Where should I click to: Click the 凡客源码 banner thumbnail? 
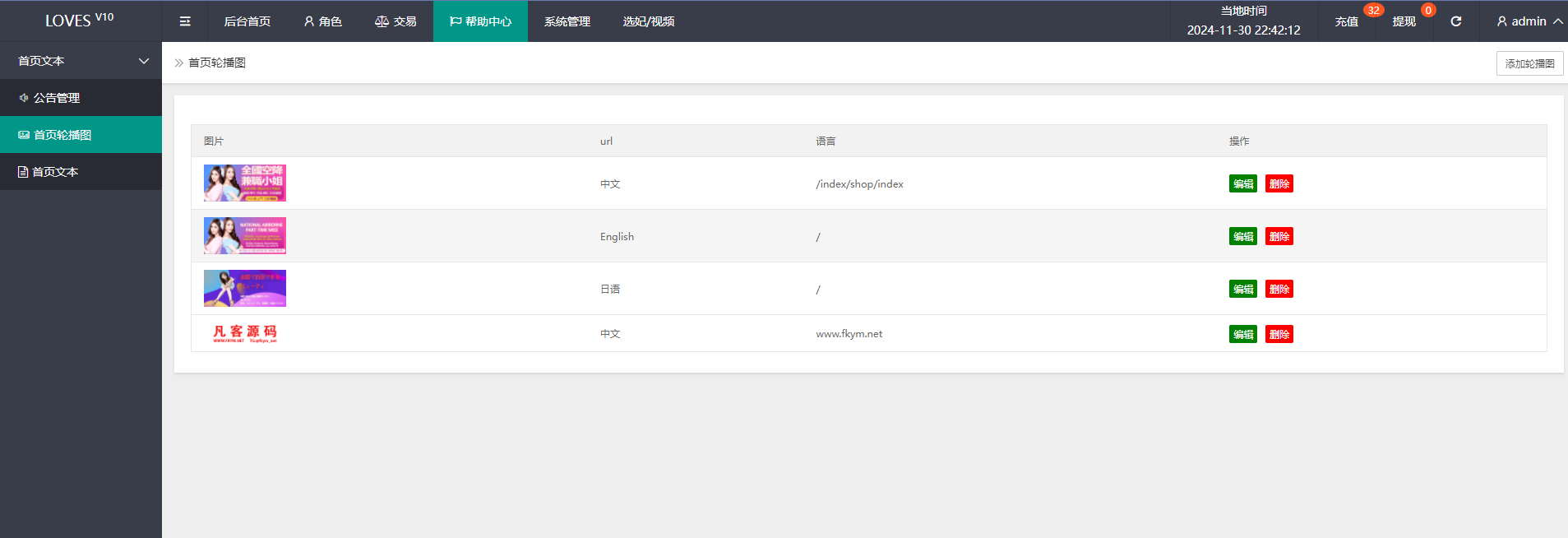coord(245,333)
